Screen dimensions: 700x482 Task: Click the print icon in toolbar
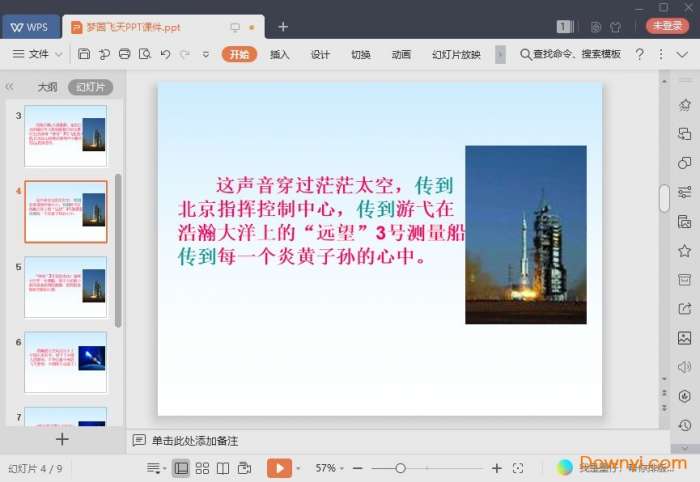(125, 54)
